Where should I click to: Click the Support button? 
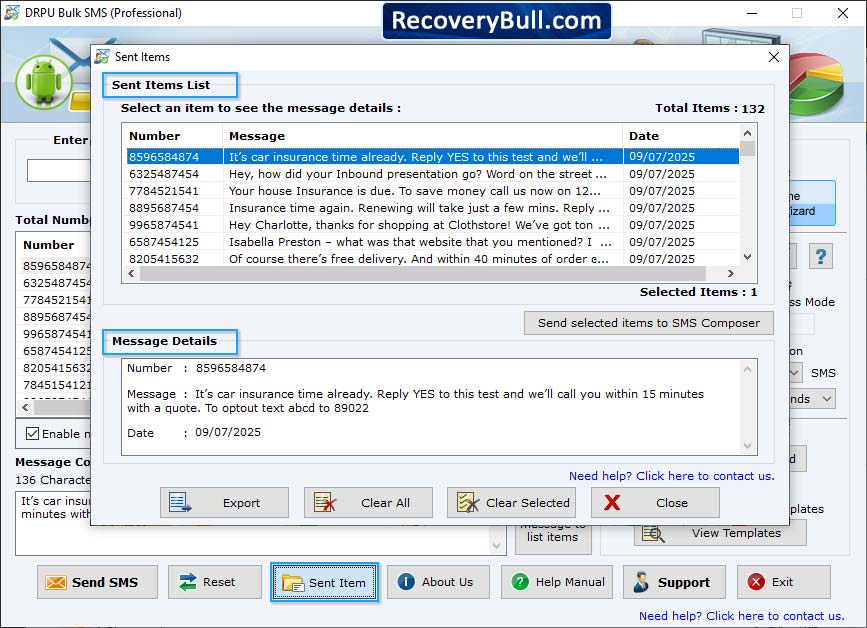pyautogui.click(x=674, y=582)
